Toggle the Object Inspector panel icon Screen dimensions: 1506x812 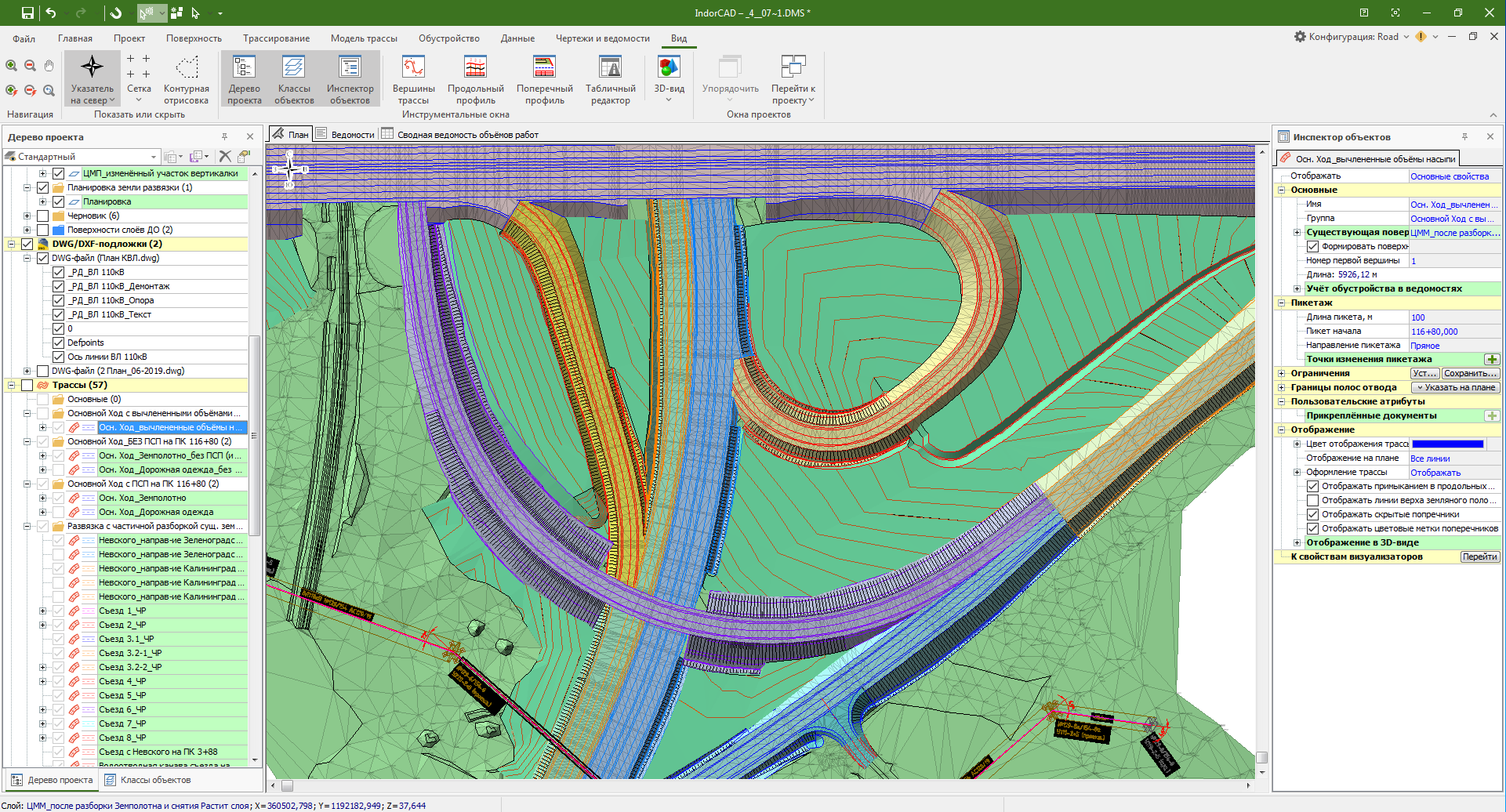[x=350, y=68]
